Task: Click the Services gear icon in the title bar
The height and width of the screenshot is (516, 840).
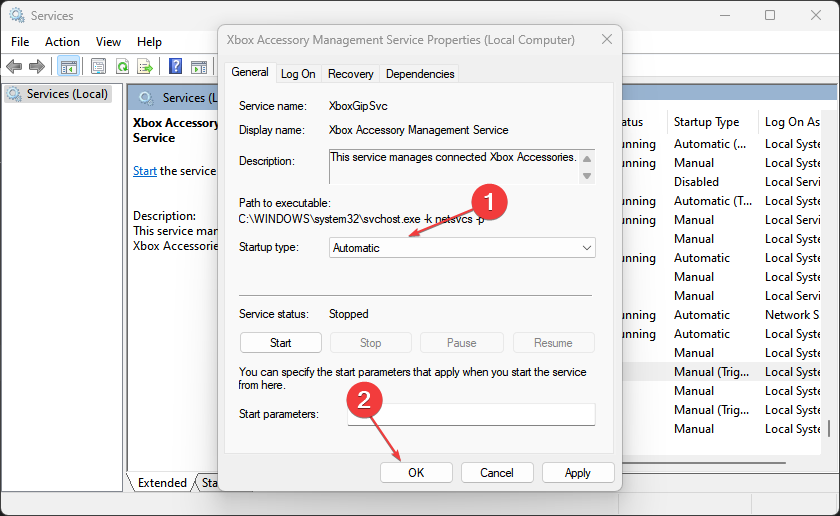Action: click(x=17, y=16)
